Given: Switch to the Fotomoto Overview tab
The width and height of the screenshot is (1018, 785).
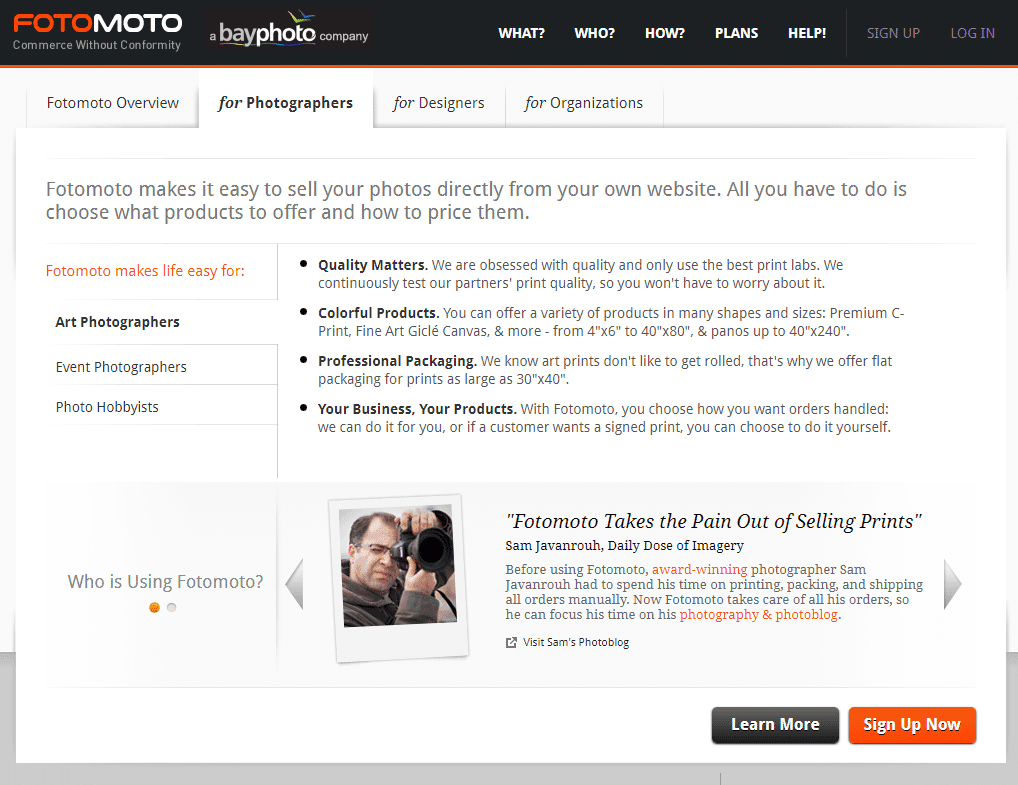Looking at the screenshot, I should point(112,103).
